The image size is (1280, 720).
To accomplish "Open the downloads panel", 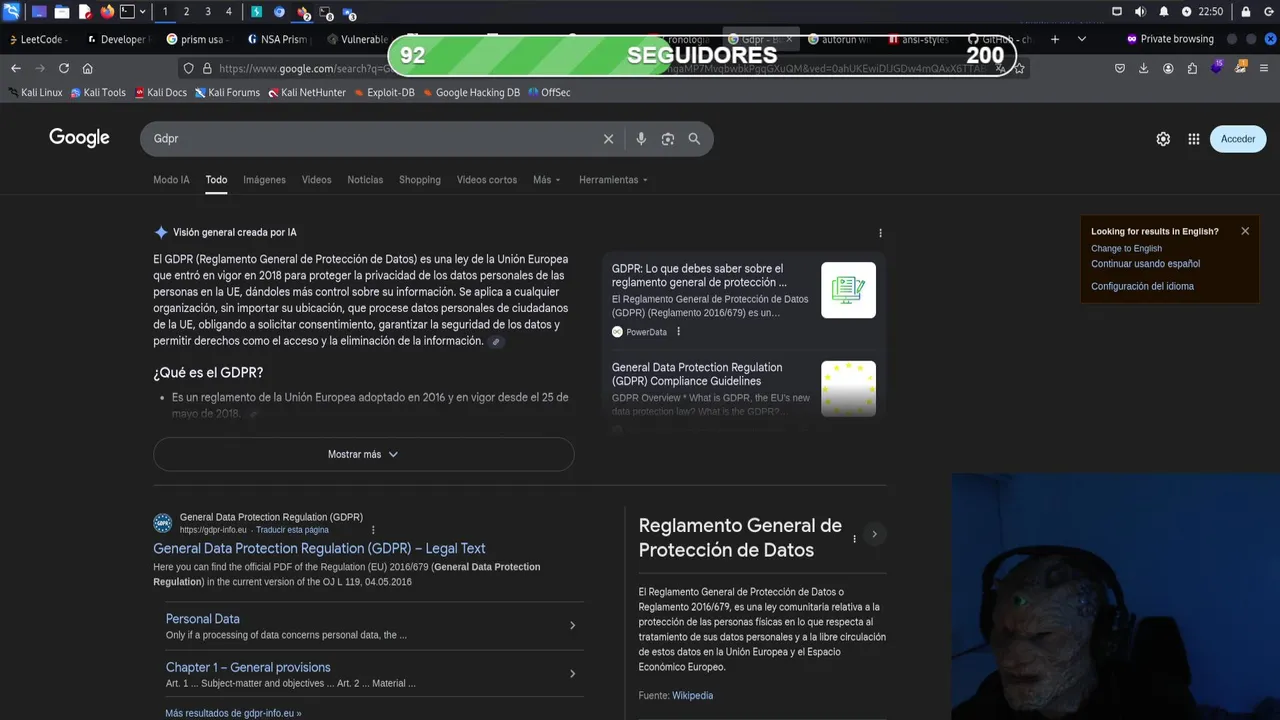I will click(x=1144, y=68).
